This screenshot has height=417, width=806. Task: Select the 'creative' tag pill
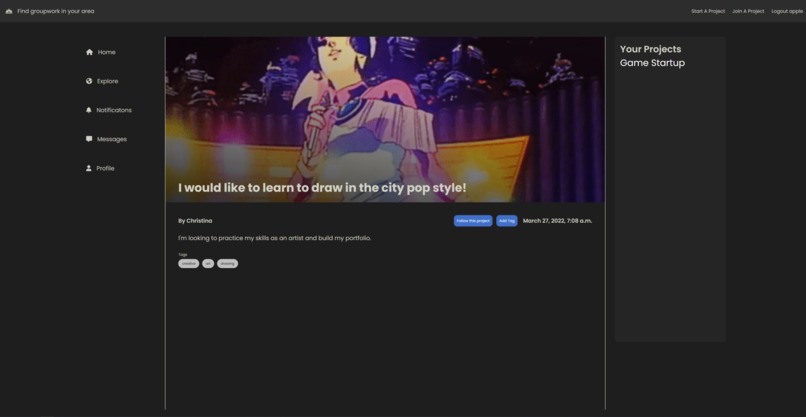189,263
